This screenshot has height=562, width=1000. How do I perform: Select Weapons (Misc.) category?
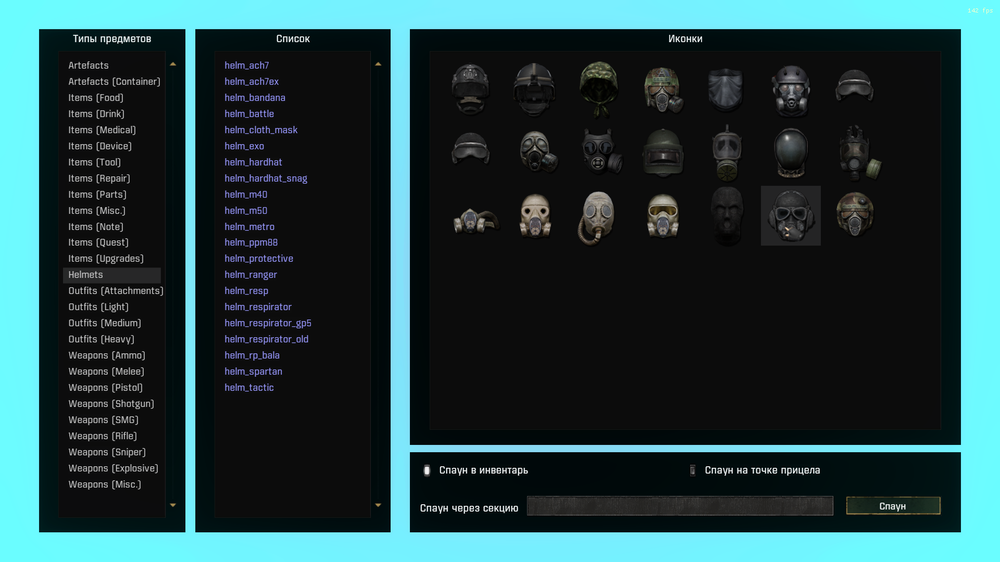click(x=105, y=484)
